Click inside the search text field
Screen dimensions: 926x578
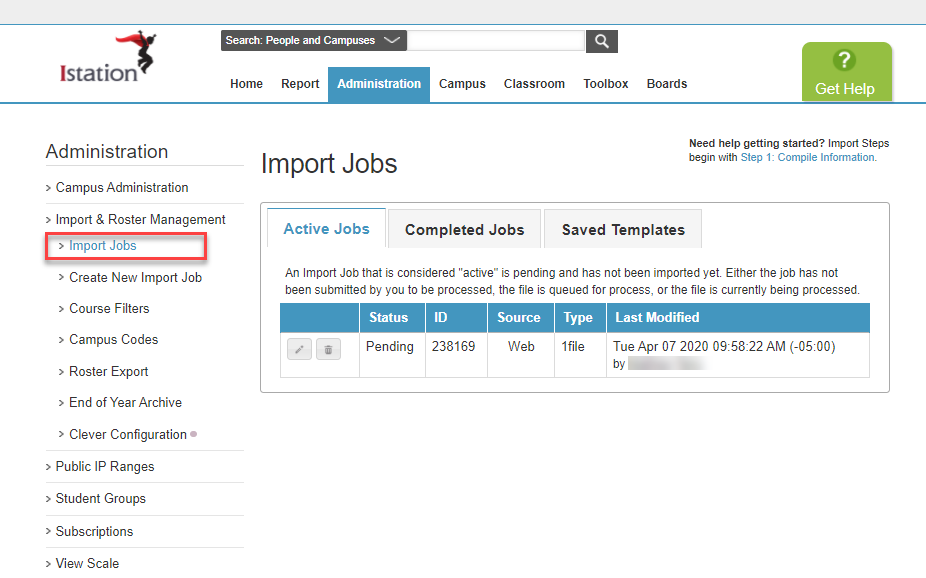496,41
